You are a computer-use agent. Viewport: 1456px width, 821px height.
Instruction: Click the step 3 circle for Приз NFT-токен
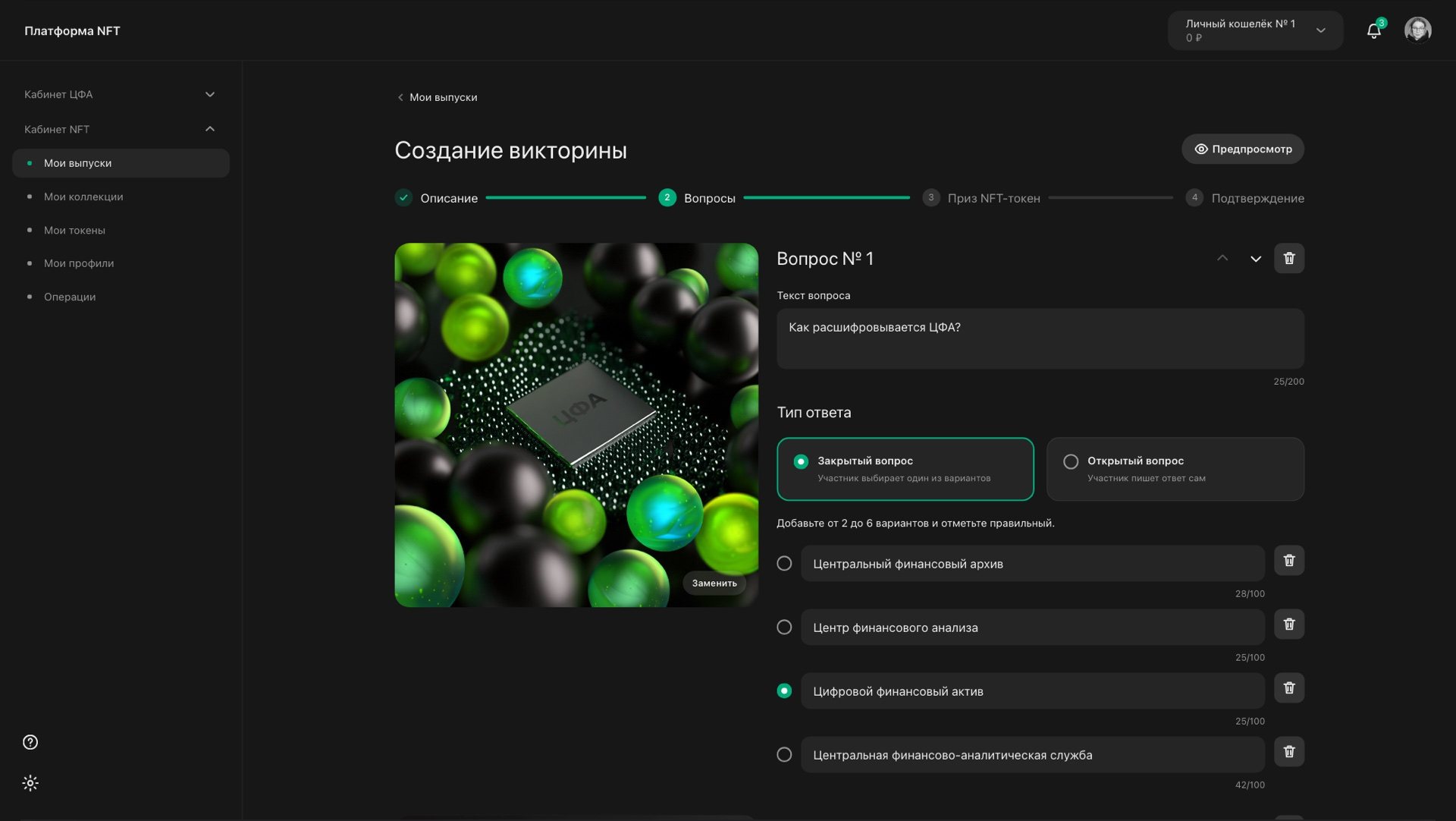pos(931,198)
